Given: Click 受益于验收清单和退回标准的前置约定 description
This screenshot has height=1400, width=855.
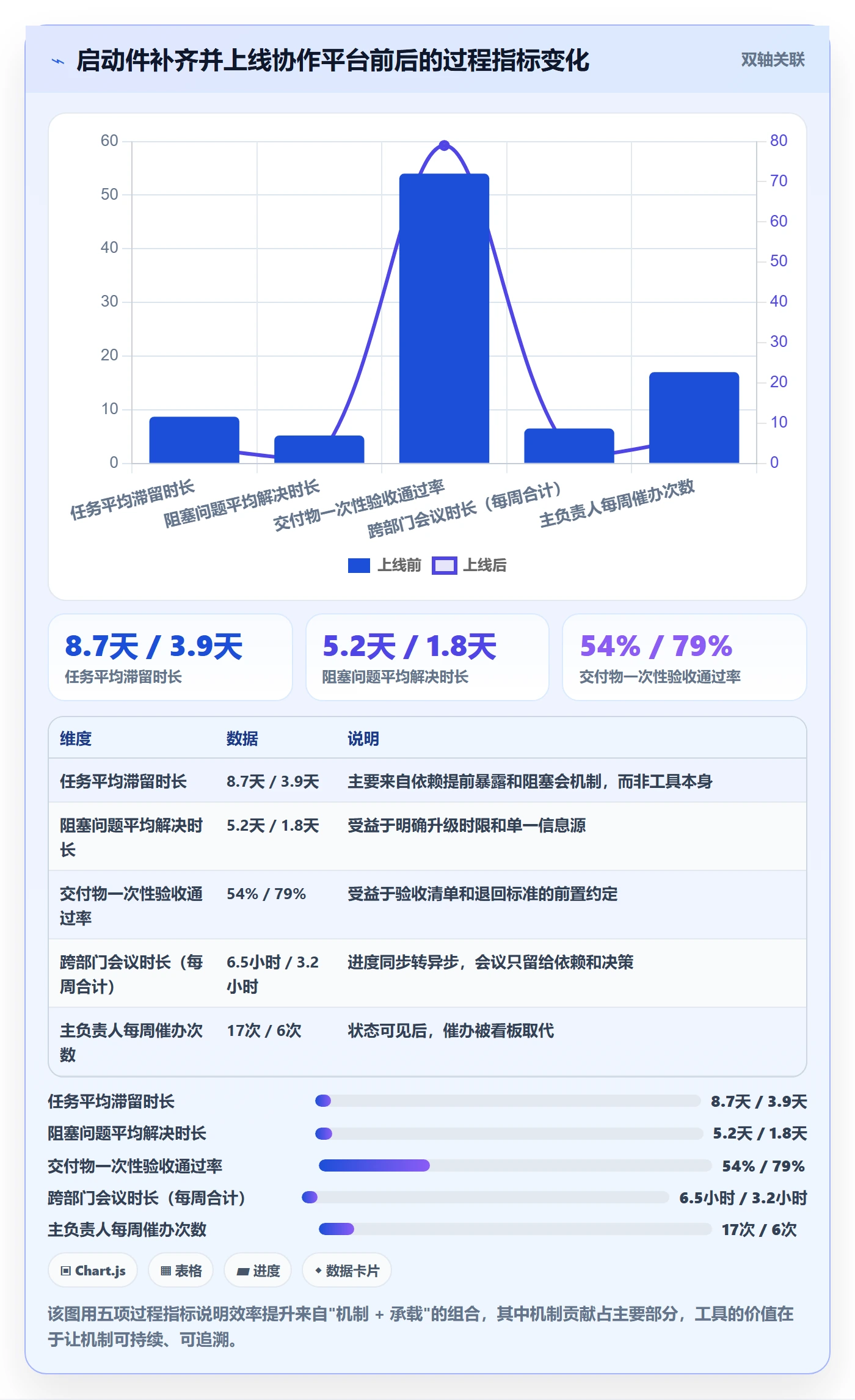Looking at the screenshot, I should (482, 894).
